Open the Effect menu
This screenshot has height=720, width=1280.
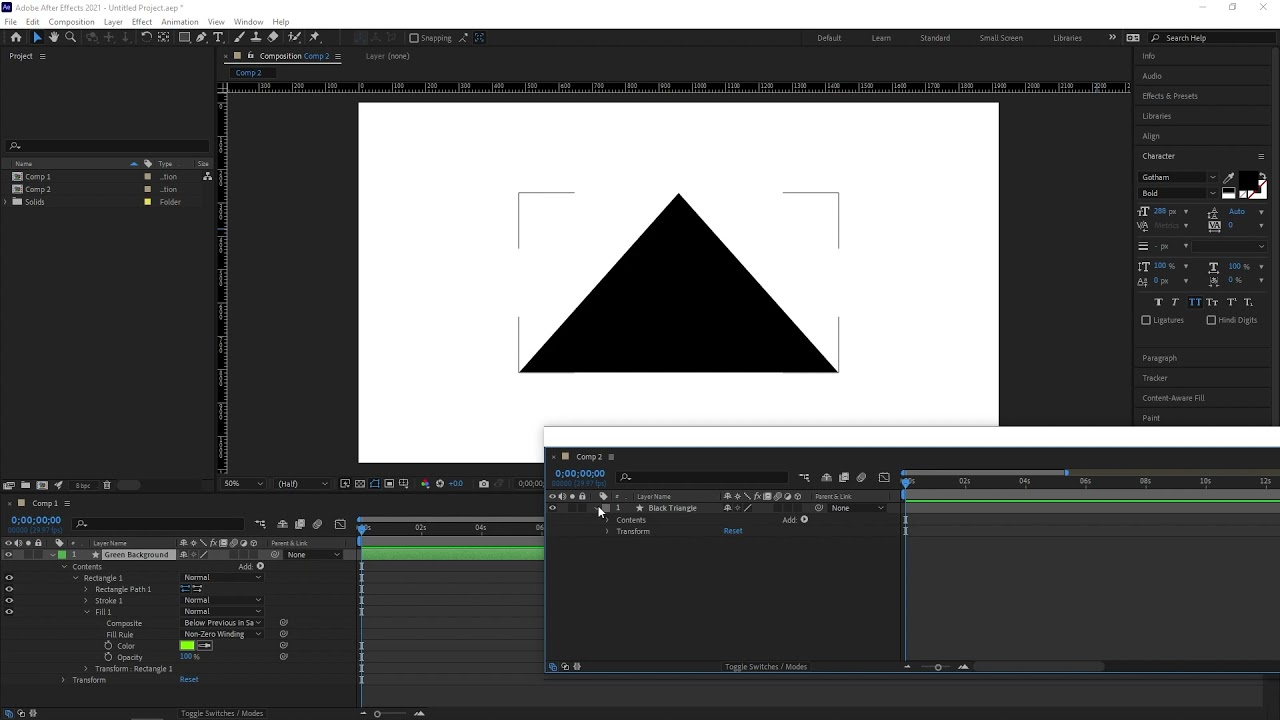click(142, 22)
